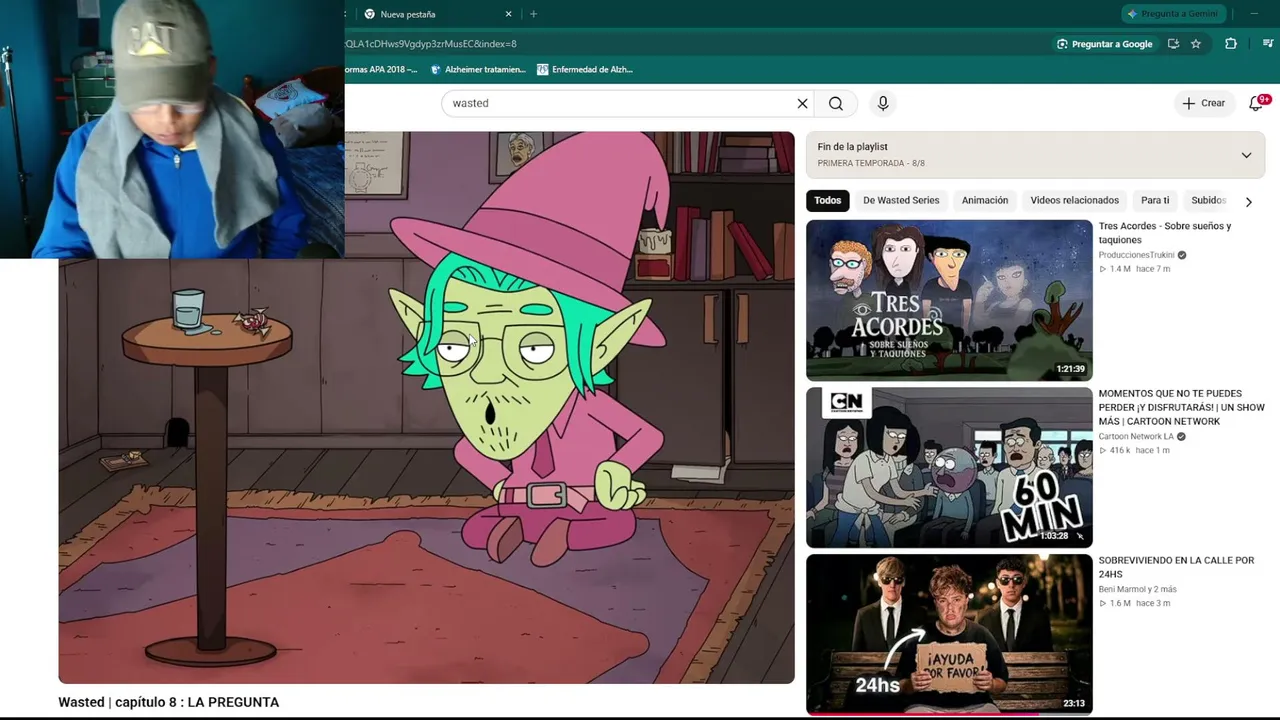Expand the Fin de la playlist panel
1280x720 pixels.
click(x=1246, y=155)
